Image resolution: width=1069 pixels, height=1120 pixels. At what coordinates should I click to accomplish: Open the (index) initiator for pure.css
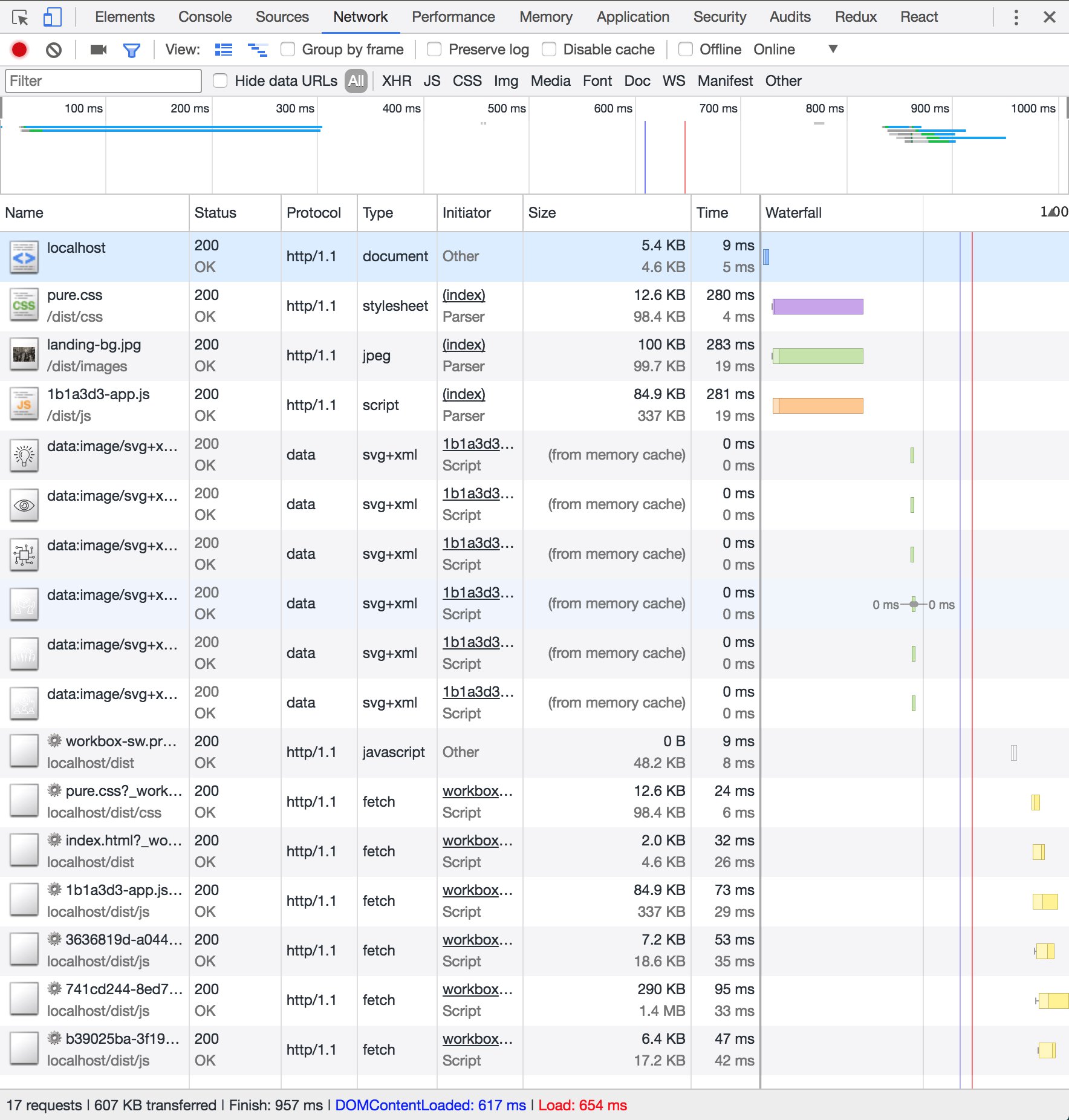(463, 295)
